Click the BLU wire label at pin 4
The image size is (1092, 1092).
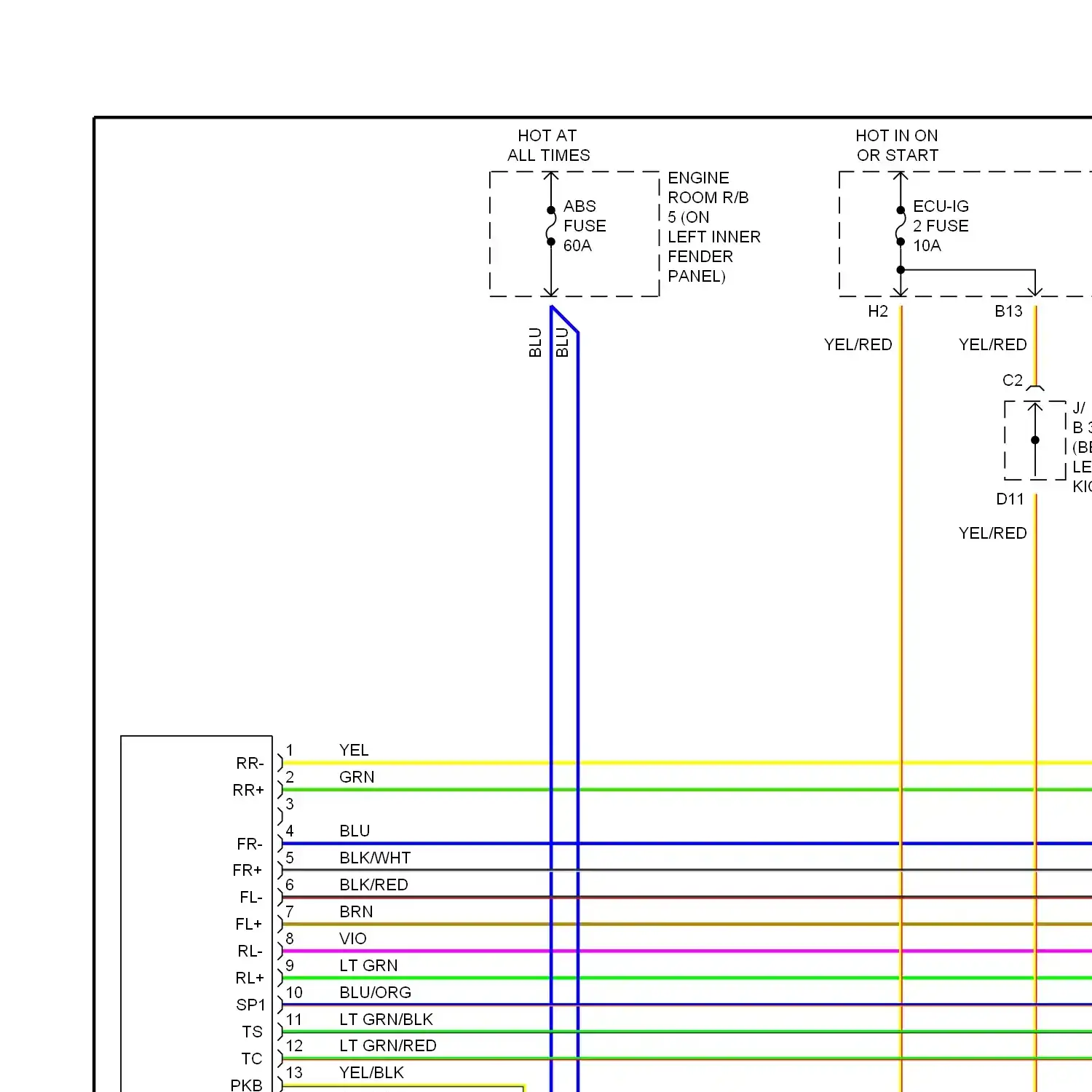pos(355,831)
